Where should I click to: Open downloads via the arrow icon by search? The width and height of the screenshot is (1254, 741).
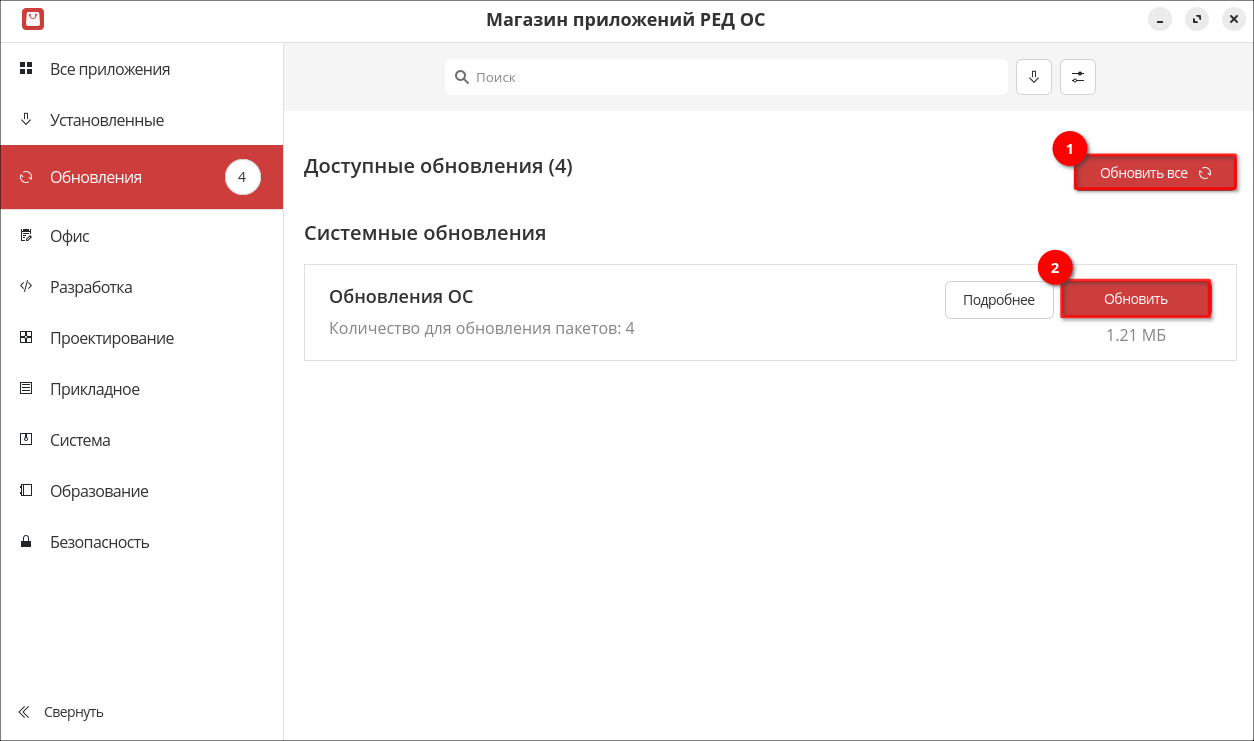(1034, 77)
